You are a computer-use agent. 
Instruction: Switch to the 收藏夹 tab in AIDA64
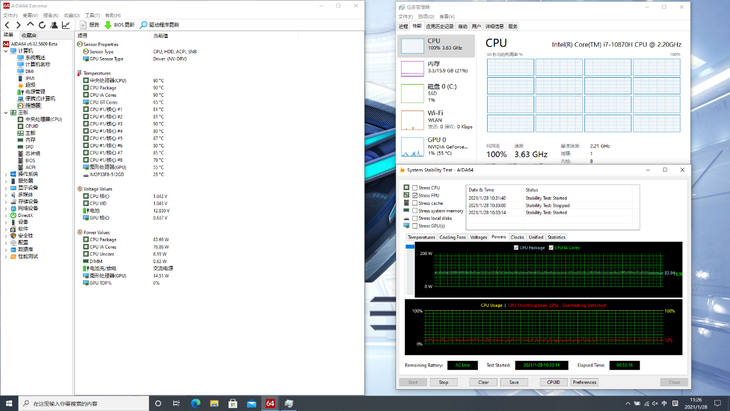[x=28, y=35]
